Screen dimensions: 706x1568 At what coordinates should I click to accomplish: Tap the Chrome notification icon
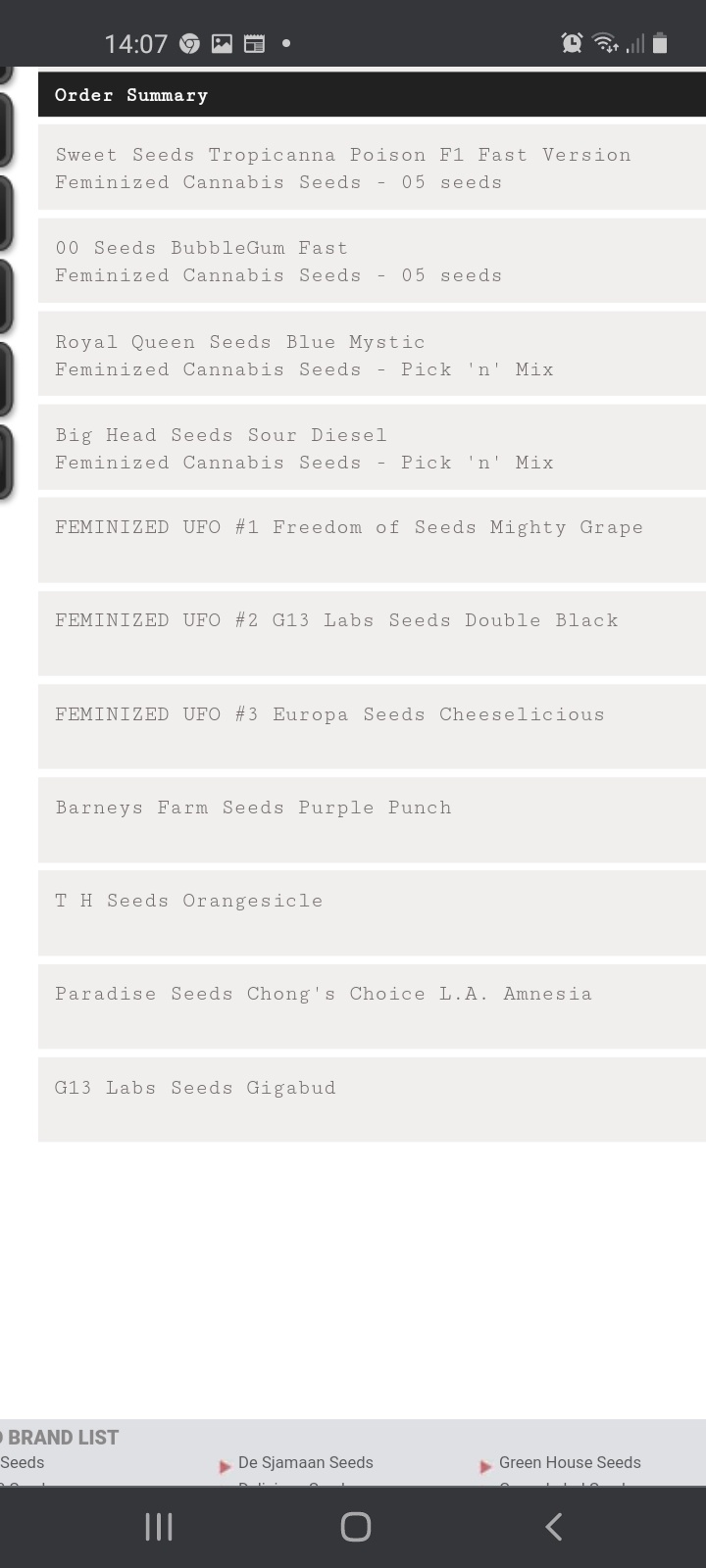[189, 43]
